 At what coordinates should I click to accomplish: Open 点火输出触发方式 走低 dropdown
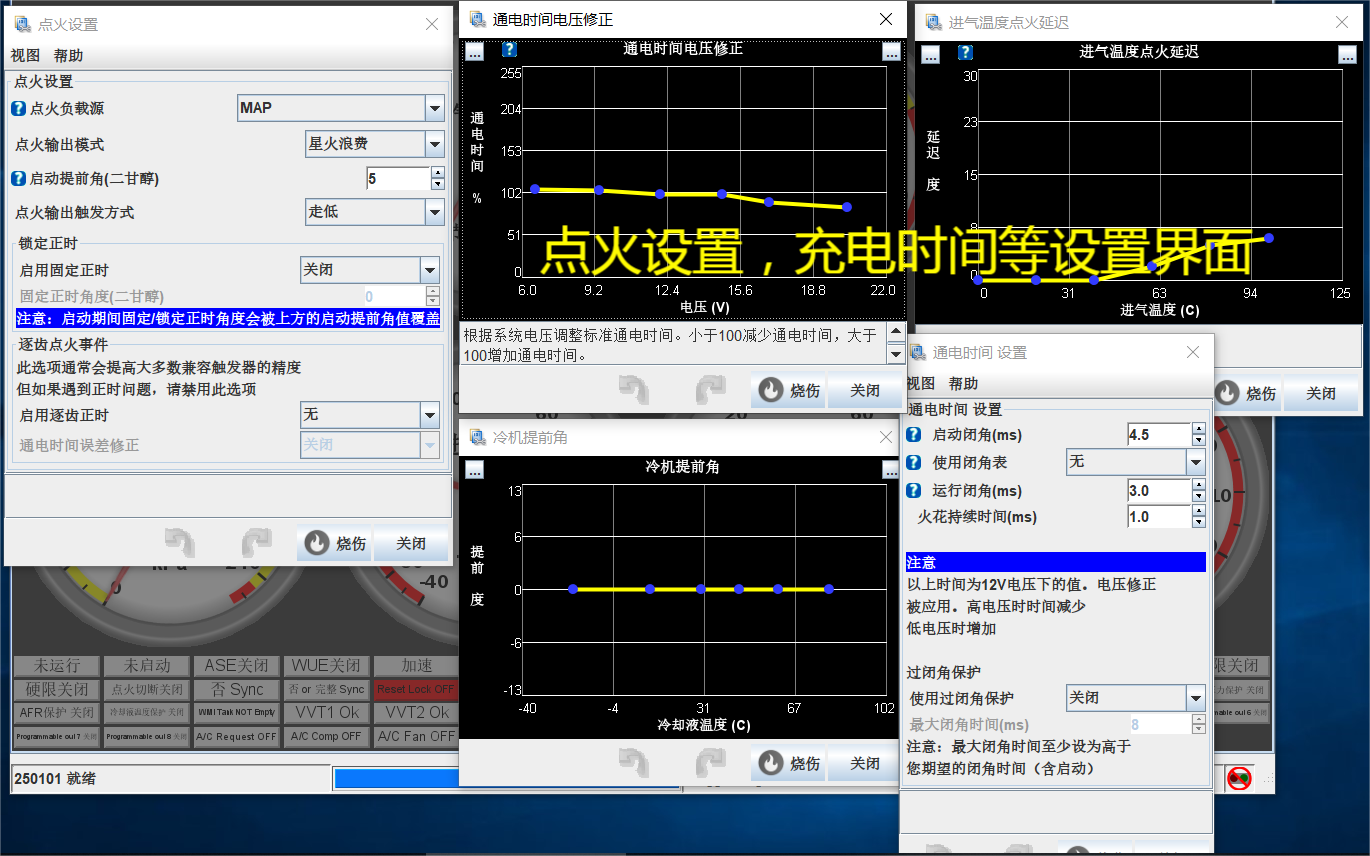[434, 212]
